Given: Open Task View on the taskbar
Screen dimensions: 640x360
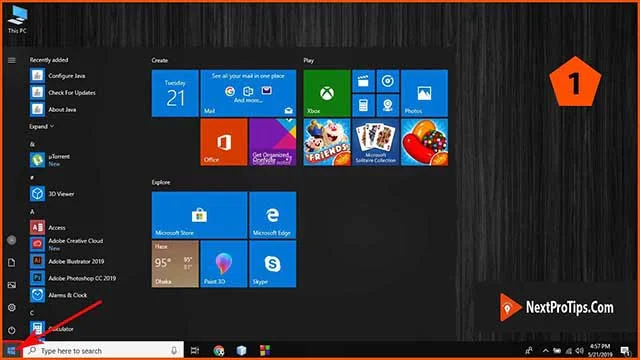Looking at the screenshot, I should click(x=195, y=351).
